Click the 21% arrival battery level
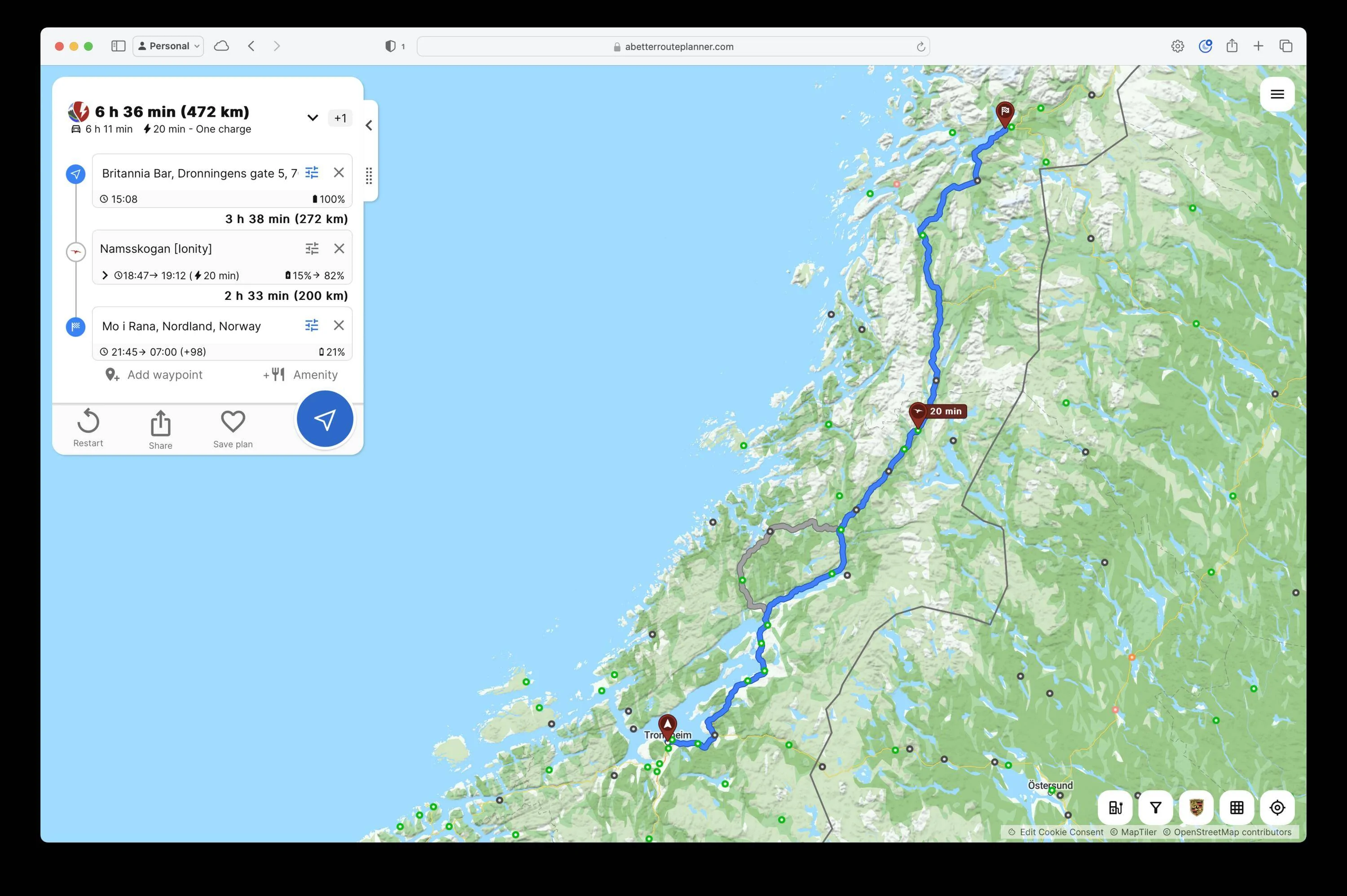 click(332, 352)
